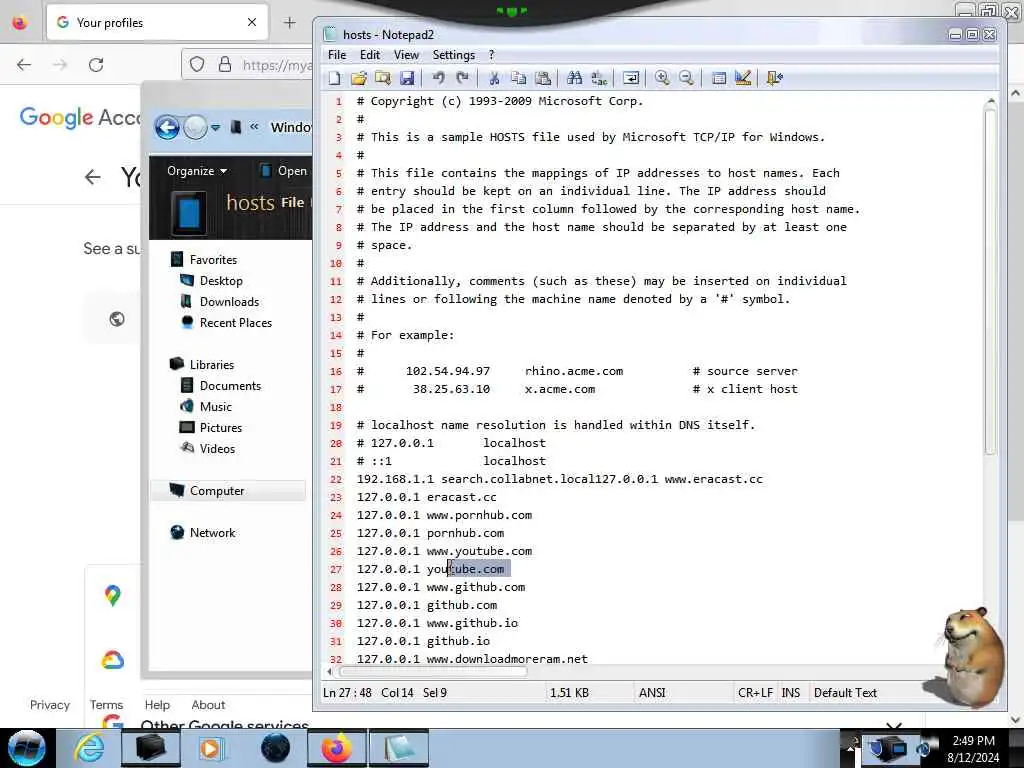Select Recent Places under Favorites

click(226, 323)
